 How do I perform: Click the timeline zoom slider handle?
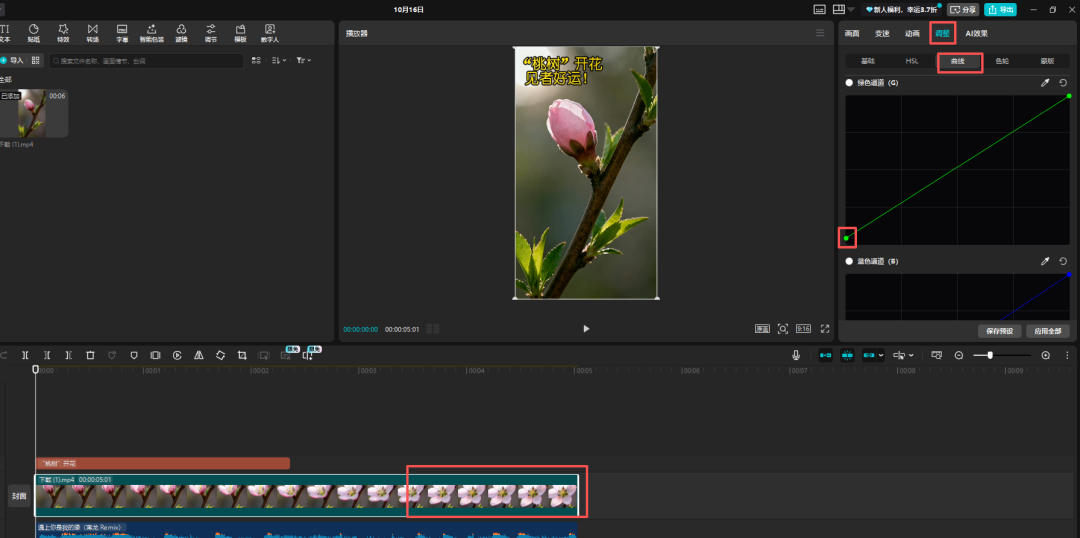click(990, 355)
